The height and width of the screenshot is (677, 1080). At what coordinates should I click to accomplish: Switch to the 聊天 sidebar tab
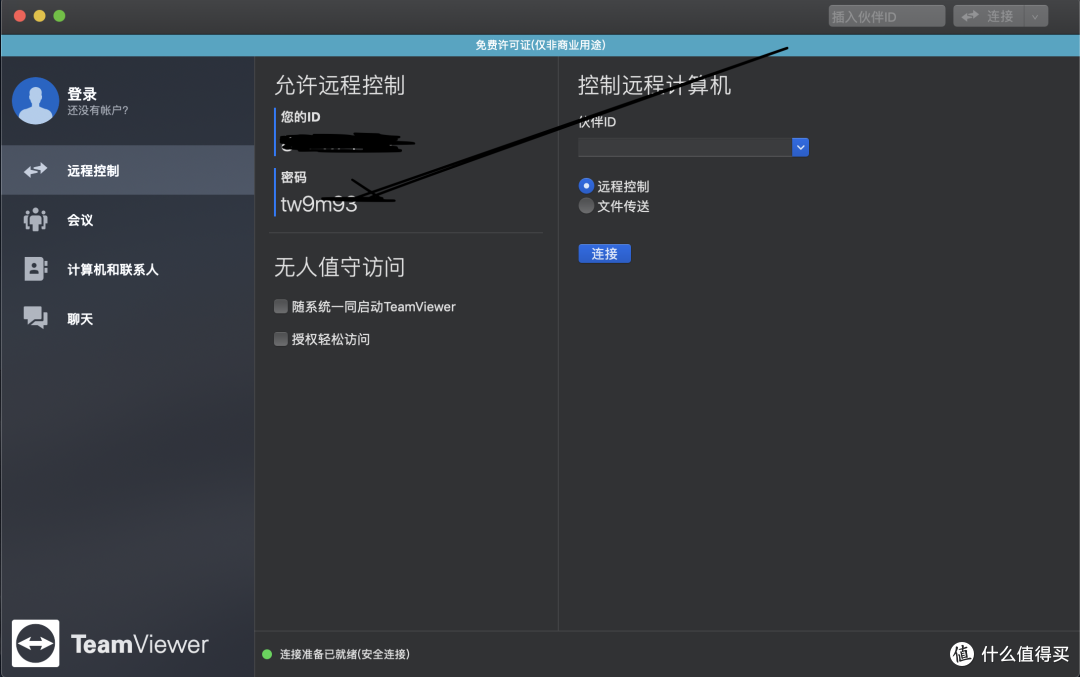click(127, 319)
